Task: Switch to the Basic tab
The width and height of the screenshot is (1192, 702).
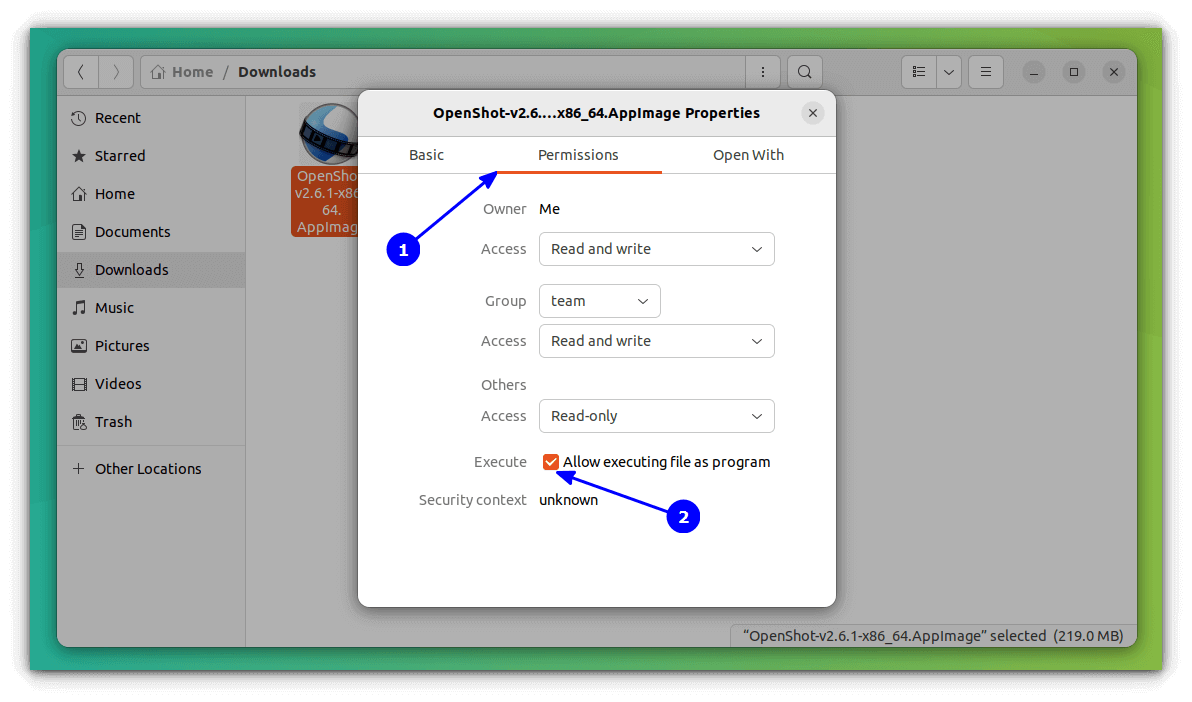Action: [x=426, y=155]
